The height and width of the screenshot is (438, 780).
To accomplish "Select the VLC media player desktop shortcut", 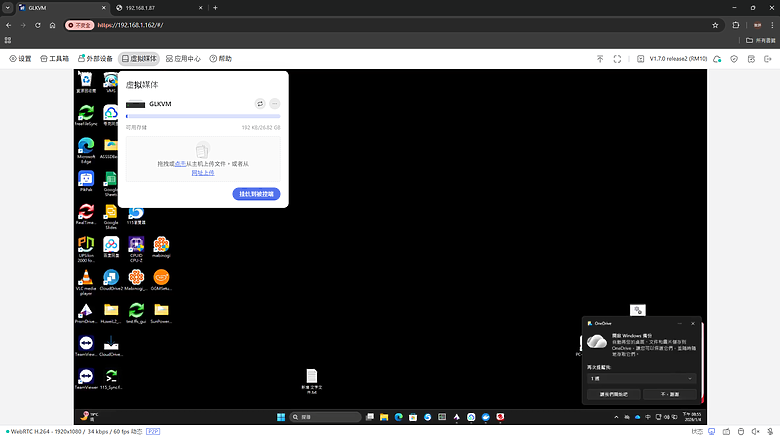I will (x=86, y=282).
